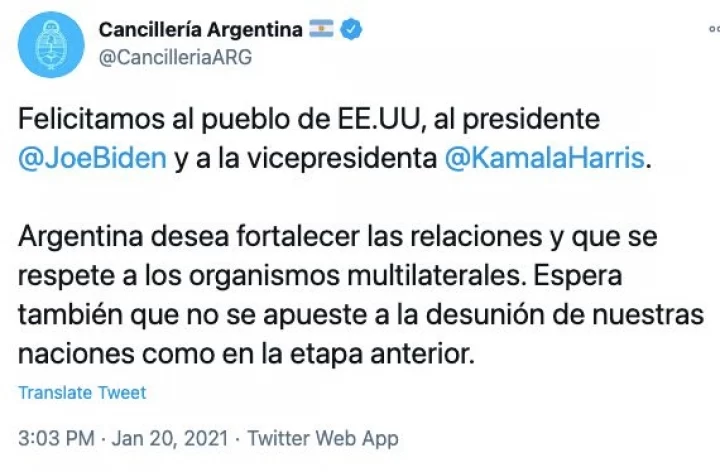
Task: Click the closing line 'naciones como en la etapa anterior'
Action: pos(246,354)
